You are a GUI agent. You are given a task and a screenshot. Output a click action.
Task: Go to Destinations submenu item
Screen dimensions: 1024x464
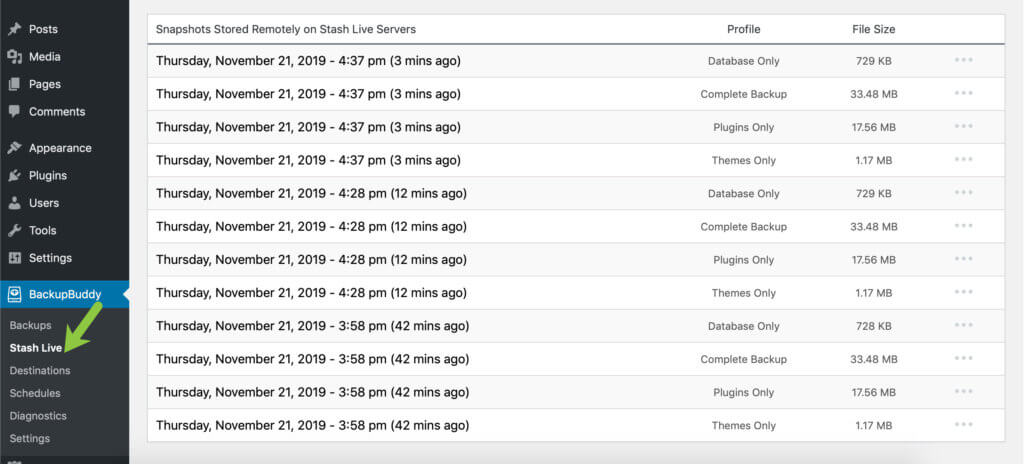point(40,371)
